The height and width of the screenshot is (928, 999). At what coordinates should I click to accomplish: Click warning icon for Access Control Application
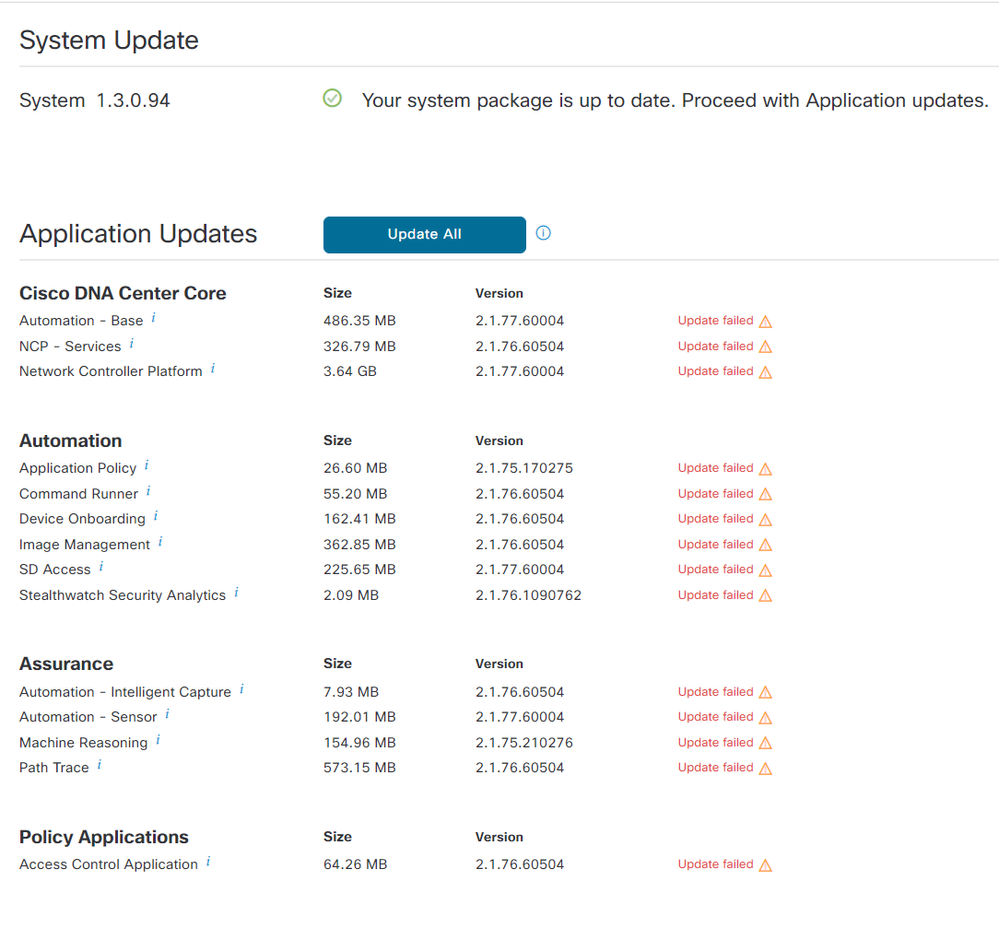766,865
